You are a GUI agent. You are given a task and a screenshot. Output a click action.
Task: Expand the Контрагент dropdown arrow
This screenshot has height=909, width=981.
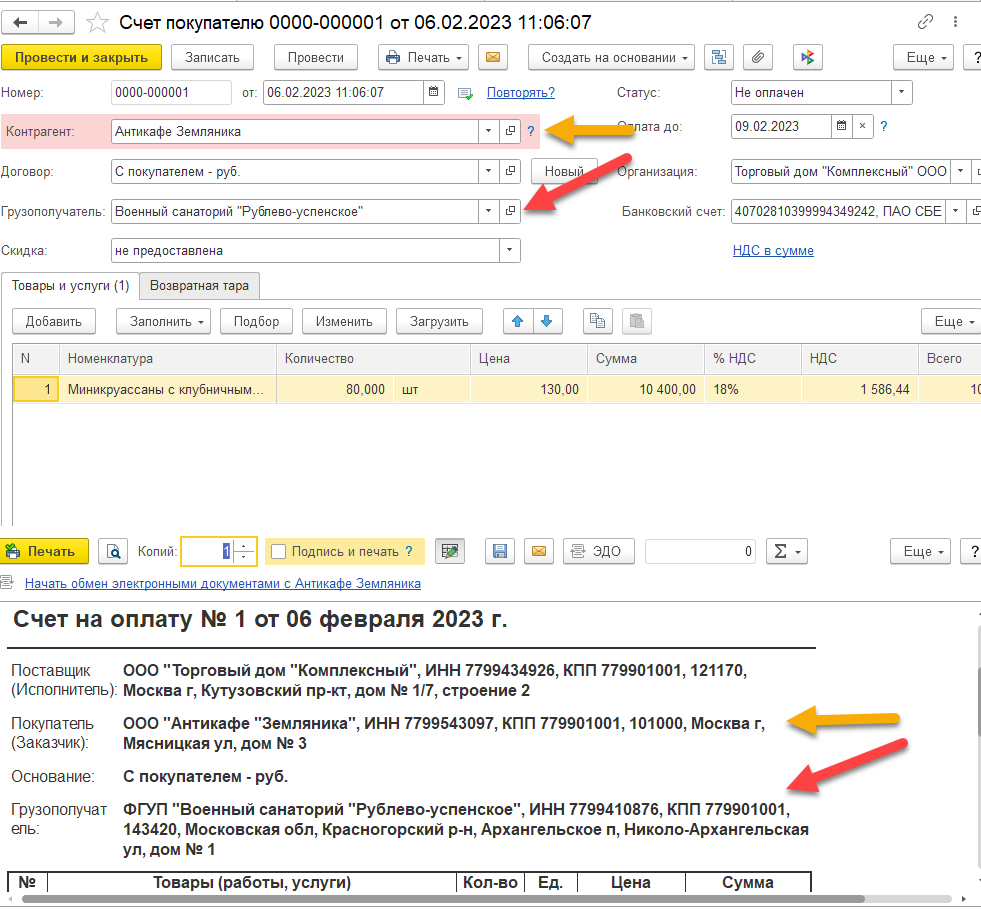click(489, 131)
